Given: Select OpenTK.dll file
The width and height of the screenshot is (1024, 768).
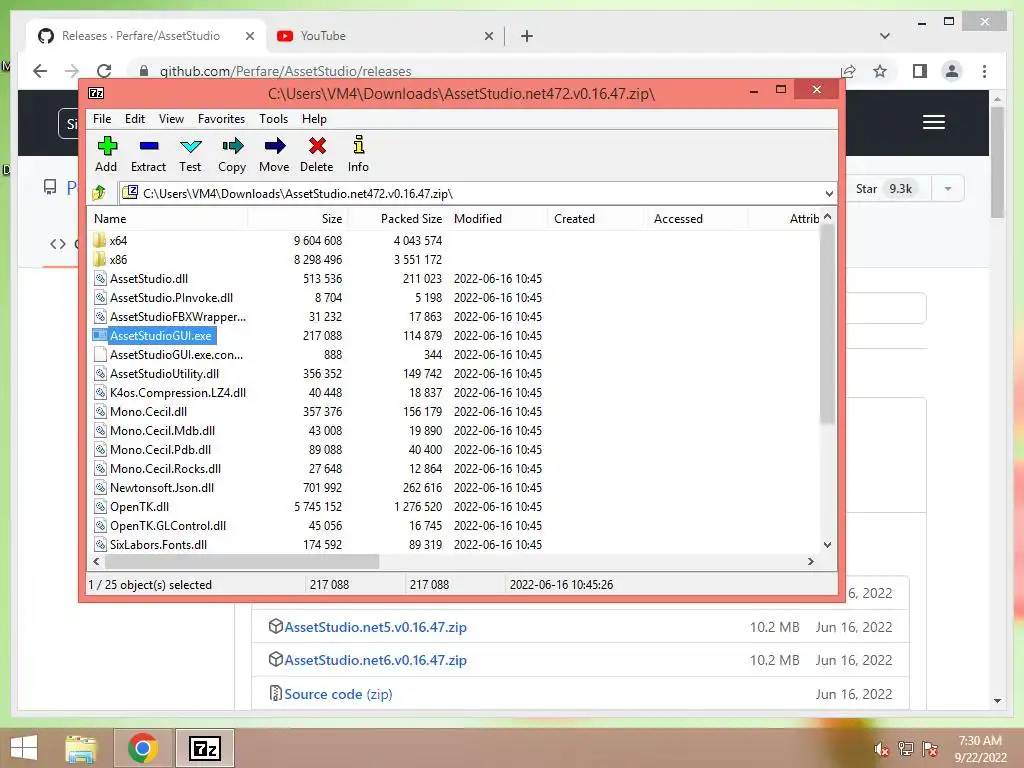Looking at the screenshot, I should (x=139, y=507).
